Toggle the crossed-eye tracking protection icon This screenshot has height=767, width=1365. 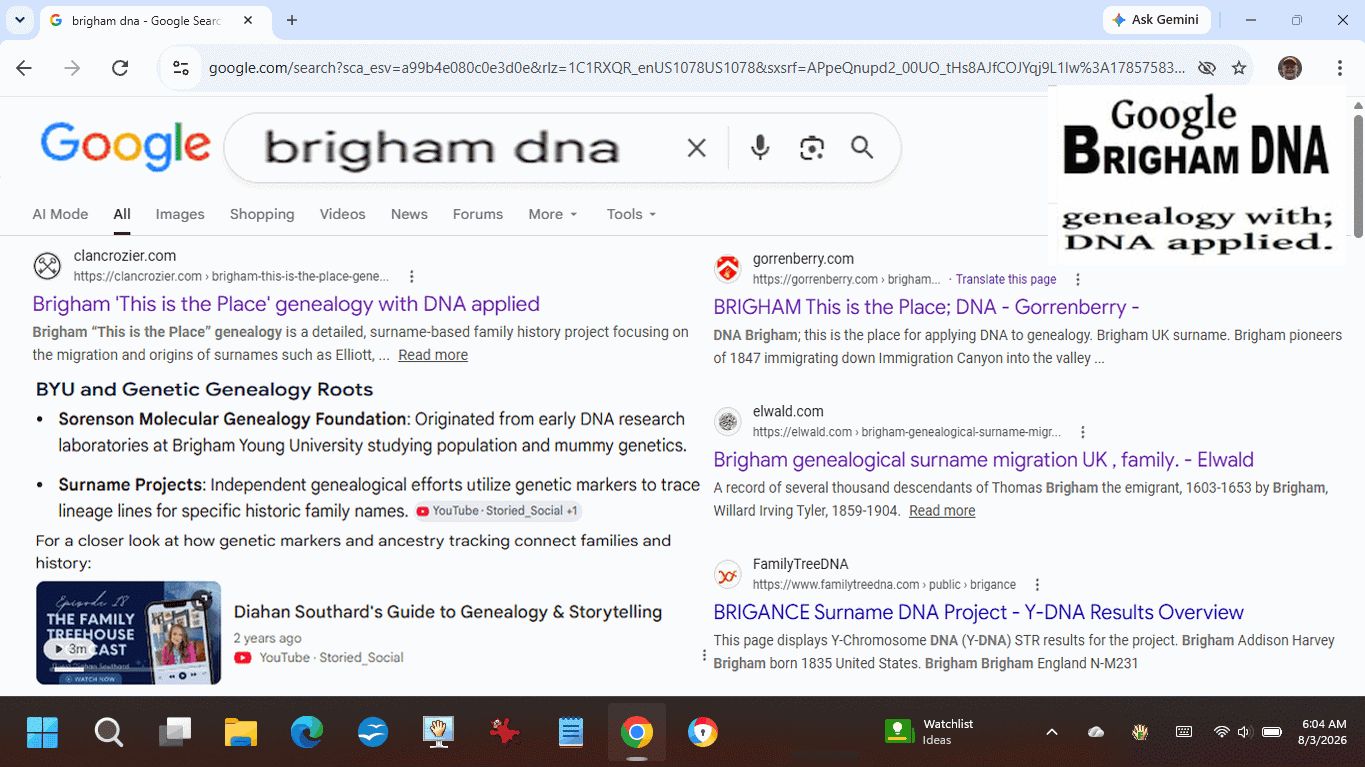1207,68
